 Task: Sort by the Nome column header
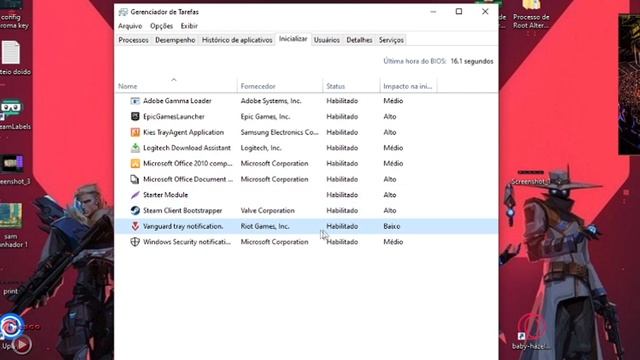tap(128, 86)
